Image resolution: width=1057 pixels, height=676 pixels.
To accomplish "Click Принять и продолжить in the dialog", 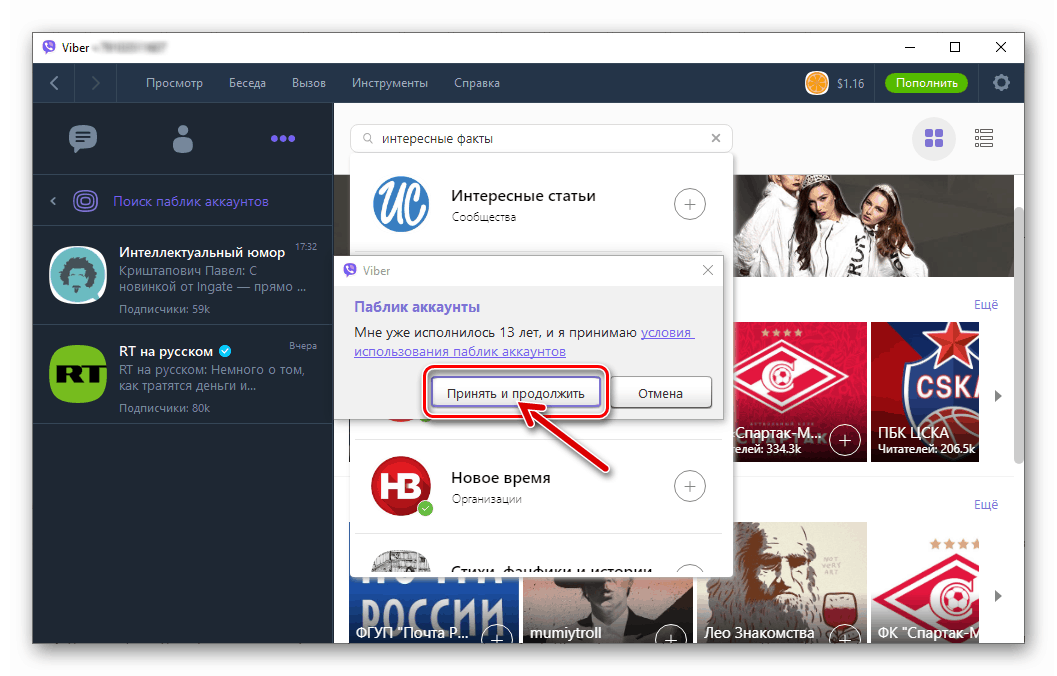I will (x=515, y=392).
